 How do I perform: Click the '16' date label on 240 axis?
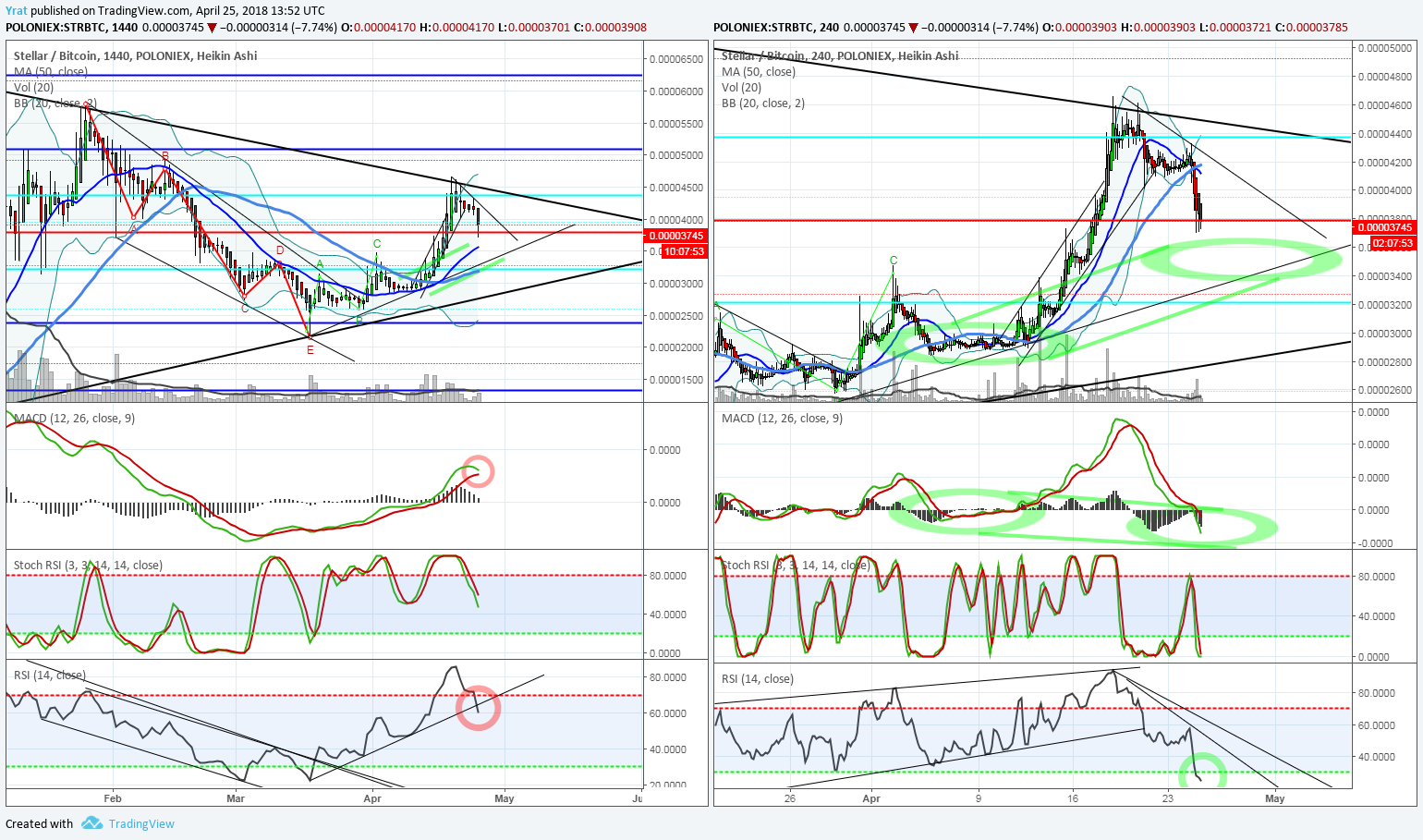coord(1072,798)
